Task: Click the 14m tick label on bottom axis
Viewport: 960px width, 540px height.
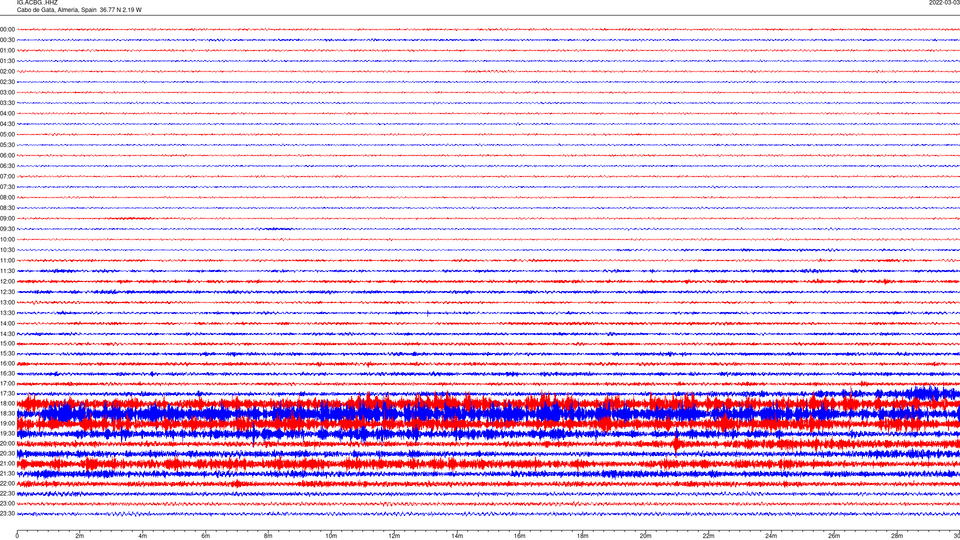Action: point(457,536)
